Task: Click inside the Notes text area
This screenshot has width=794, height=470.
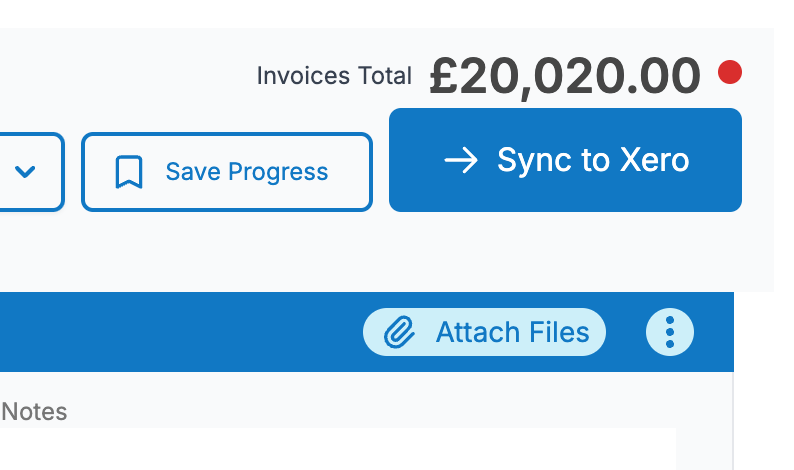Action: [338, 449]
